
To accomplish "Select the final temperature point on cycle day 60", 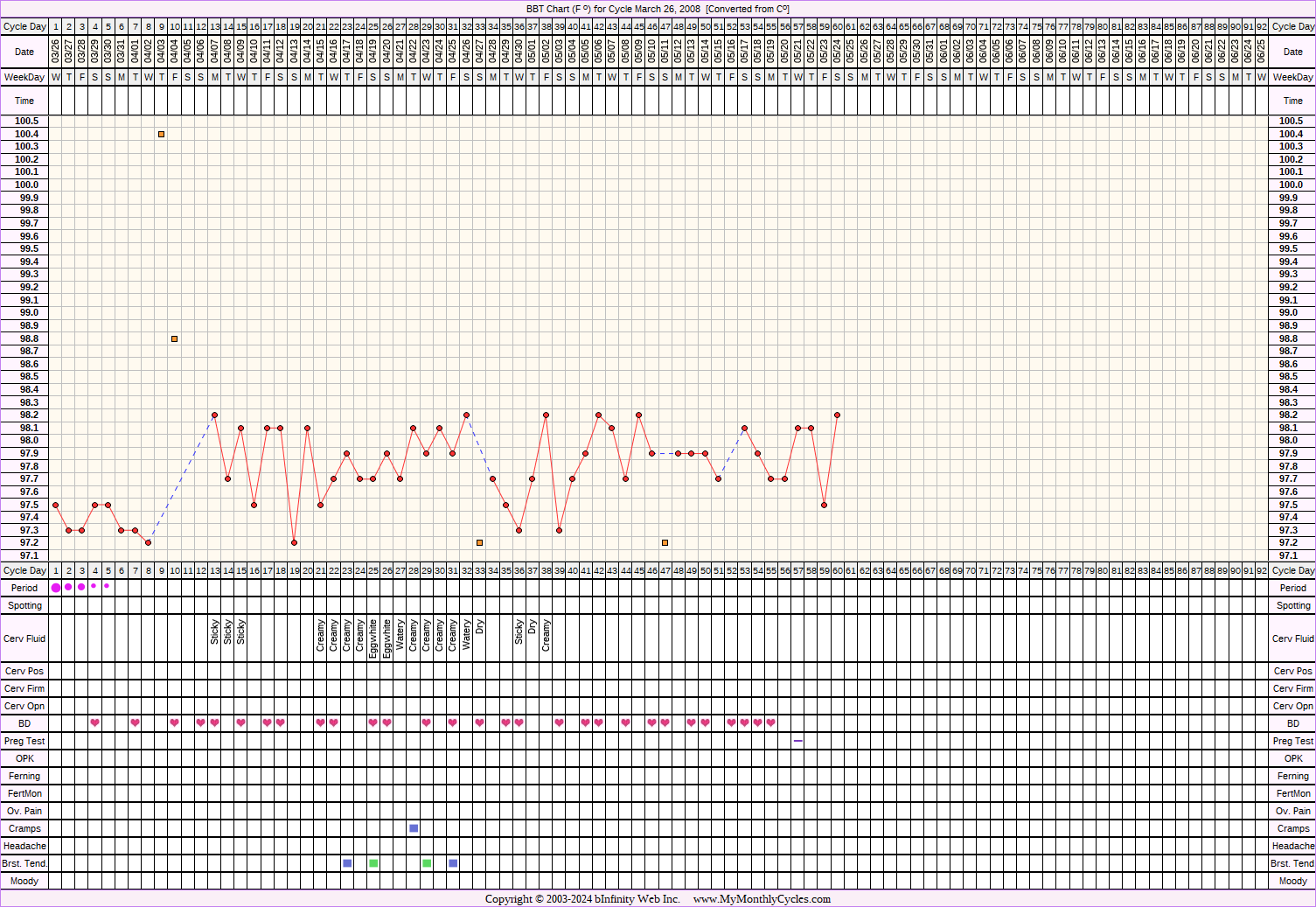I will (838, 415).
